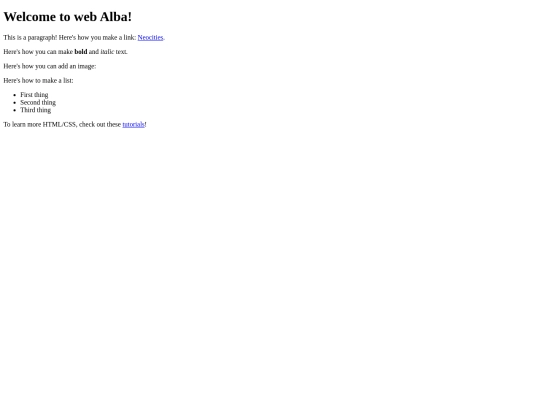Click the bullet before 'First thing'
Screen dimensions: 540x405
(14, 95)
